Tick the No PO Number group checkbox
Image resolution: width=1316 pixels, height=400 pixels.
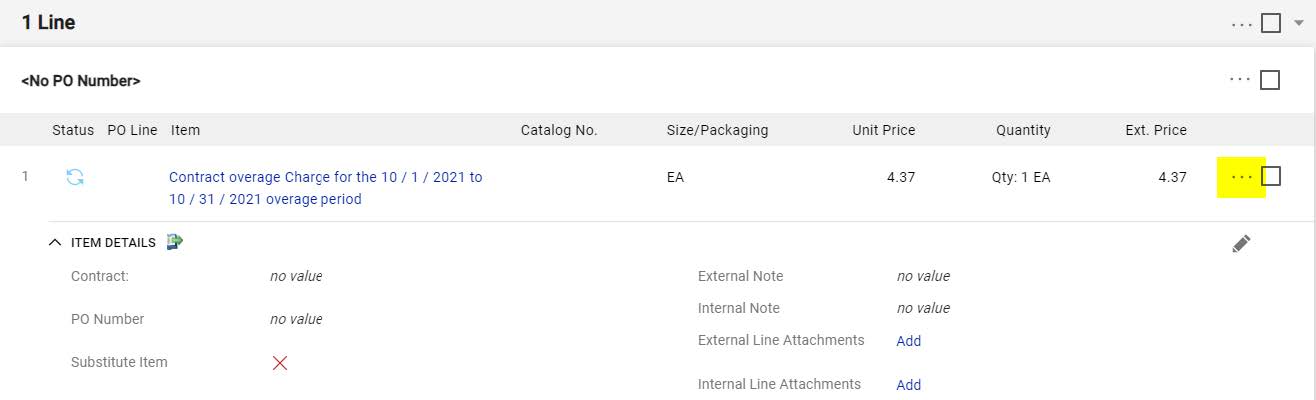point(1270,80)
